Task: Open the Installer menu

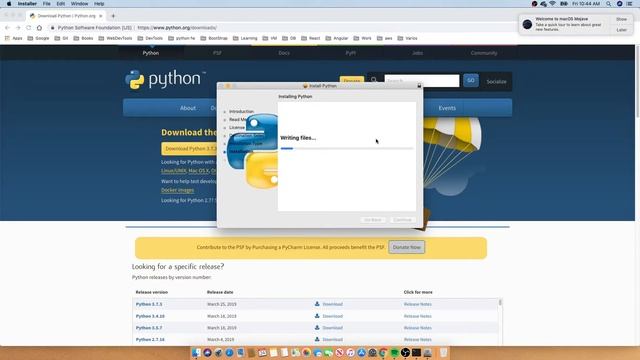Action: (x=27, y=4)
